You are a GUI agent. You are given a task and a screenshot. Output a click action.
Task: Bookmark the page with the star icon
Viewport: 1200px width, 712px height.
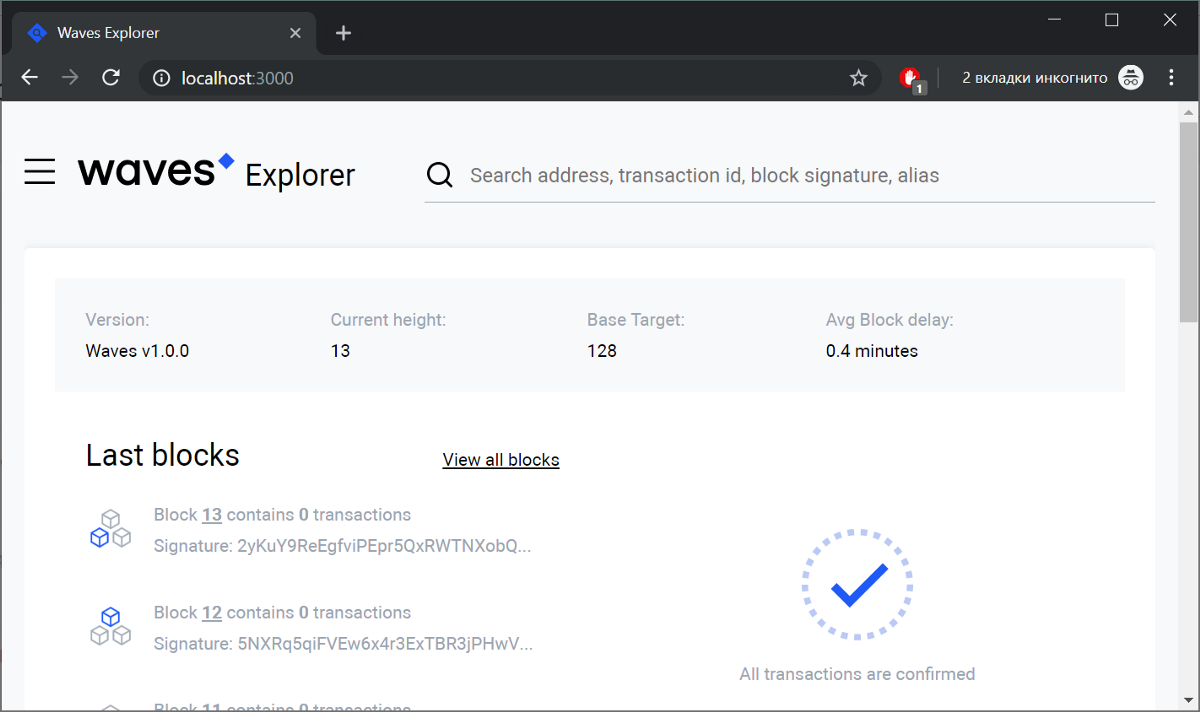point(858,76)
